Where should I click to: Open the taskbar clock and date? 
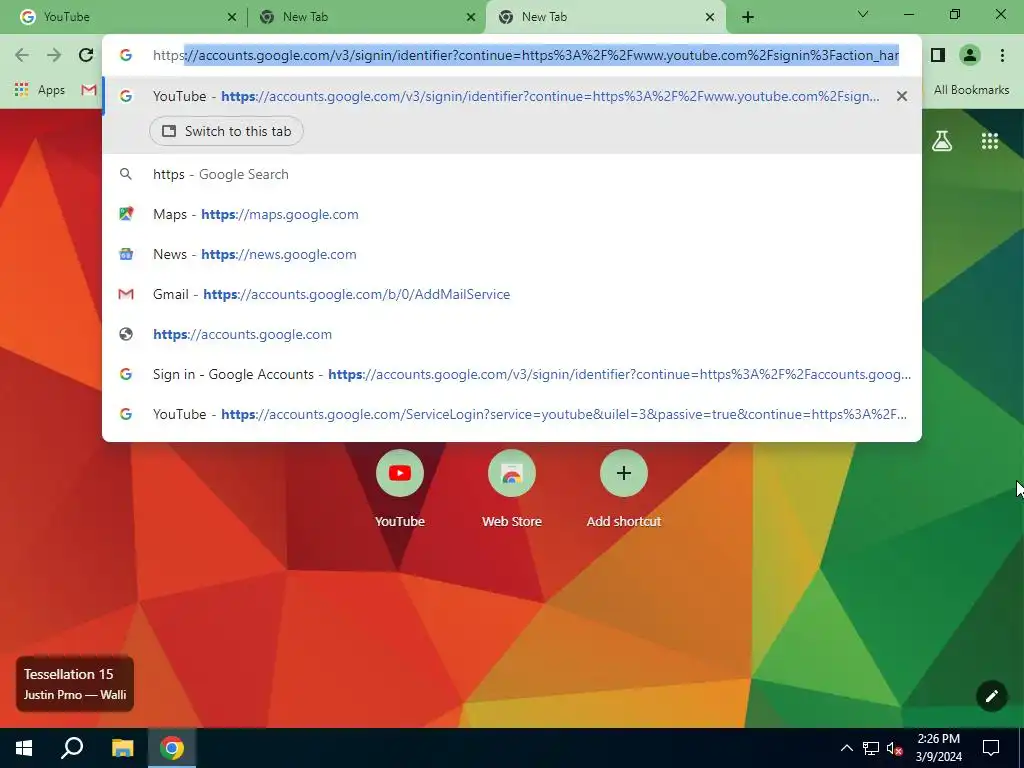[938, 748]
